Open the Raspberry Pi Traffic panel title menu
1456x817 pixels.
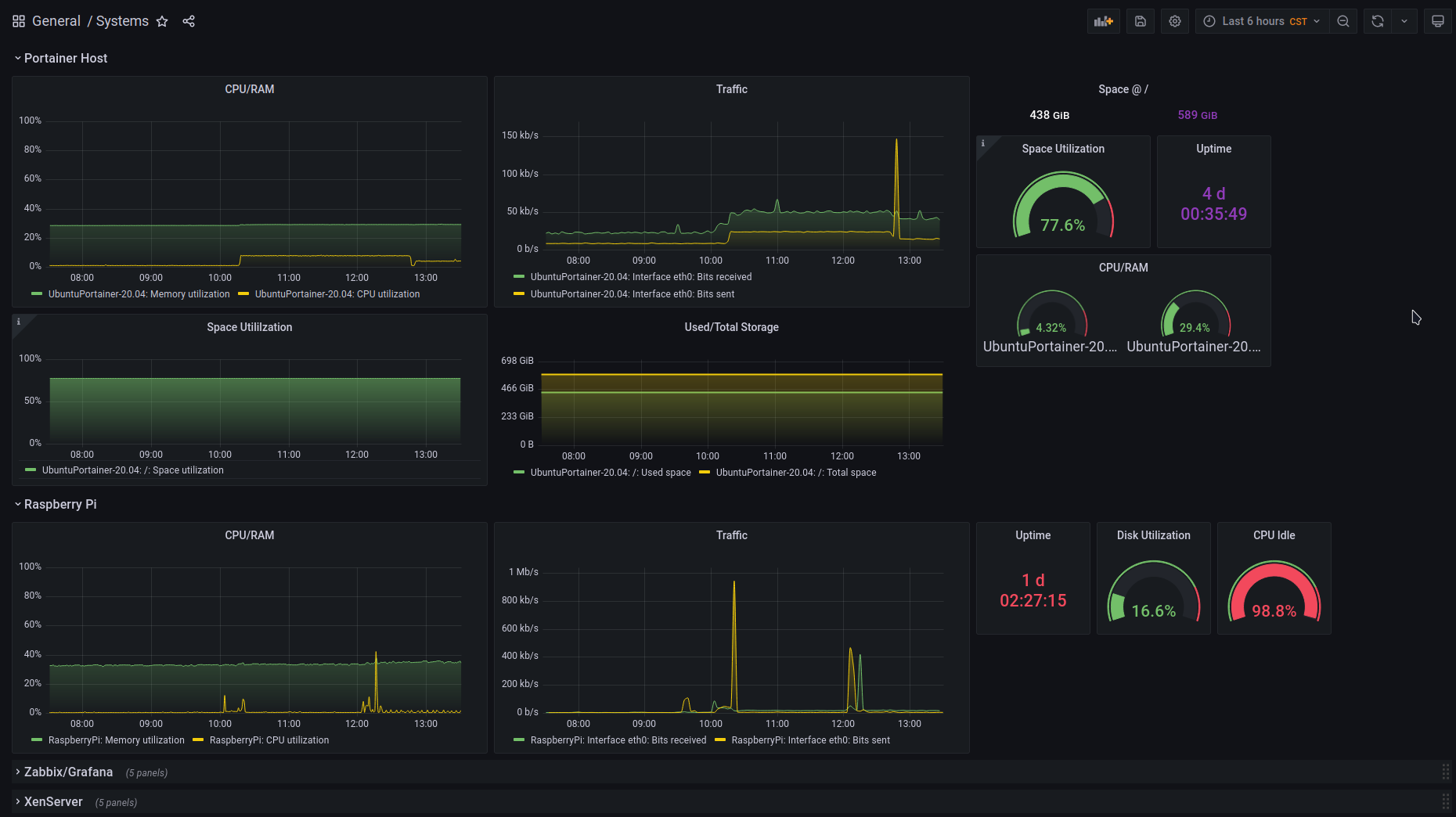731,535
